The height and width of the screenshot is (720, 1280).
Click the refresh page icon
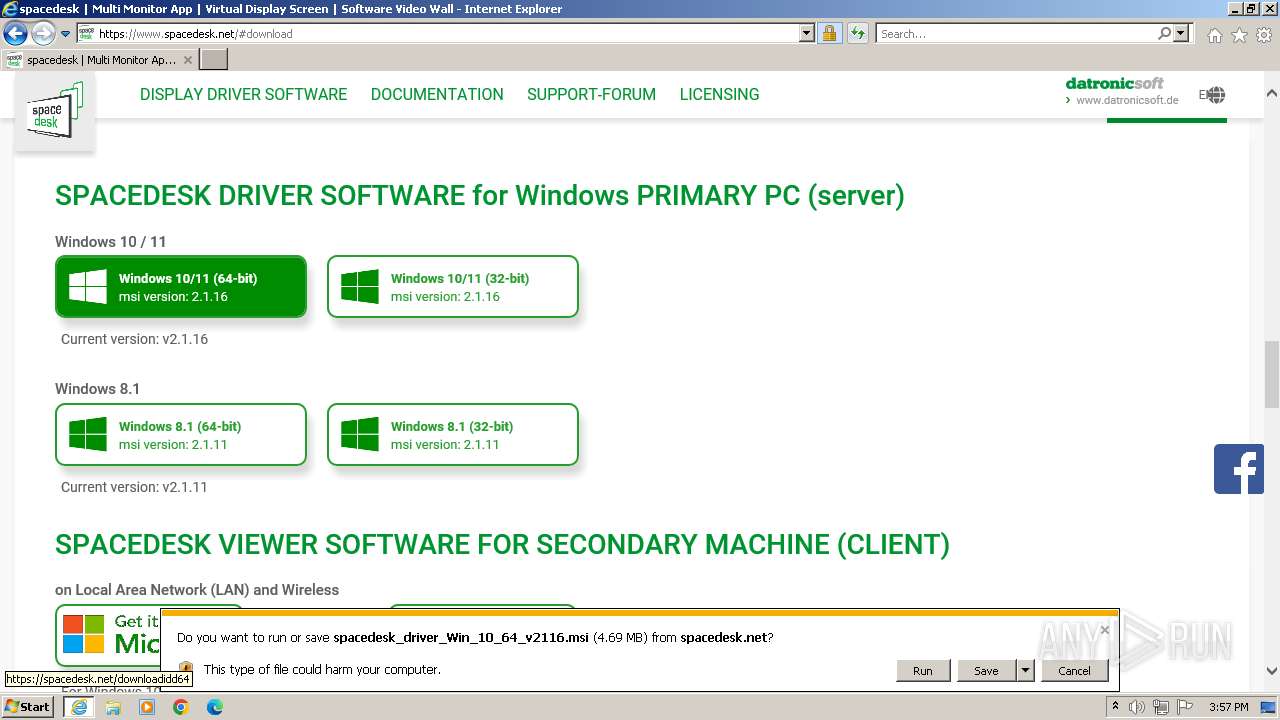click(x=857, y=33)
